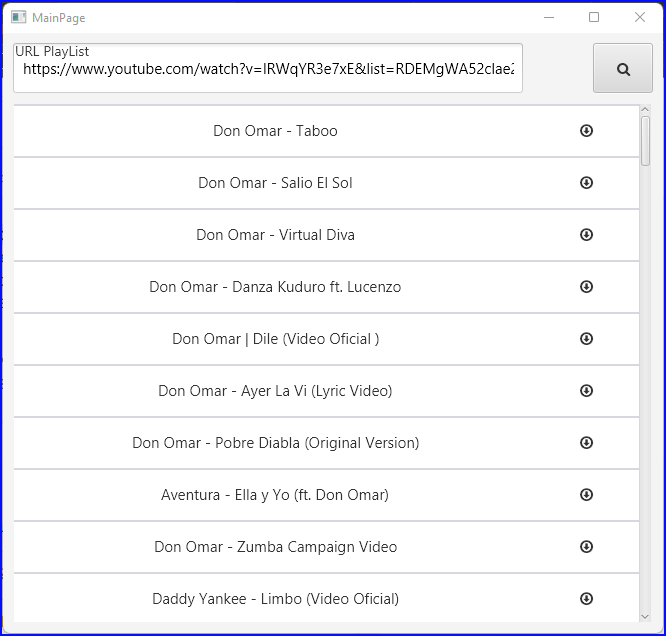
Task: Click the vertical scrollbar thumb
Action: click(x=645, y=141)
